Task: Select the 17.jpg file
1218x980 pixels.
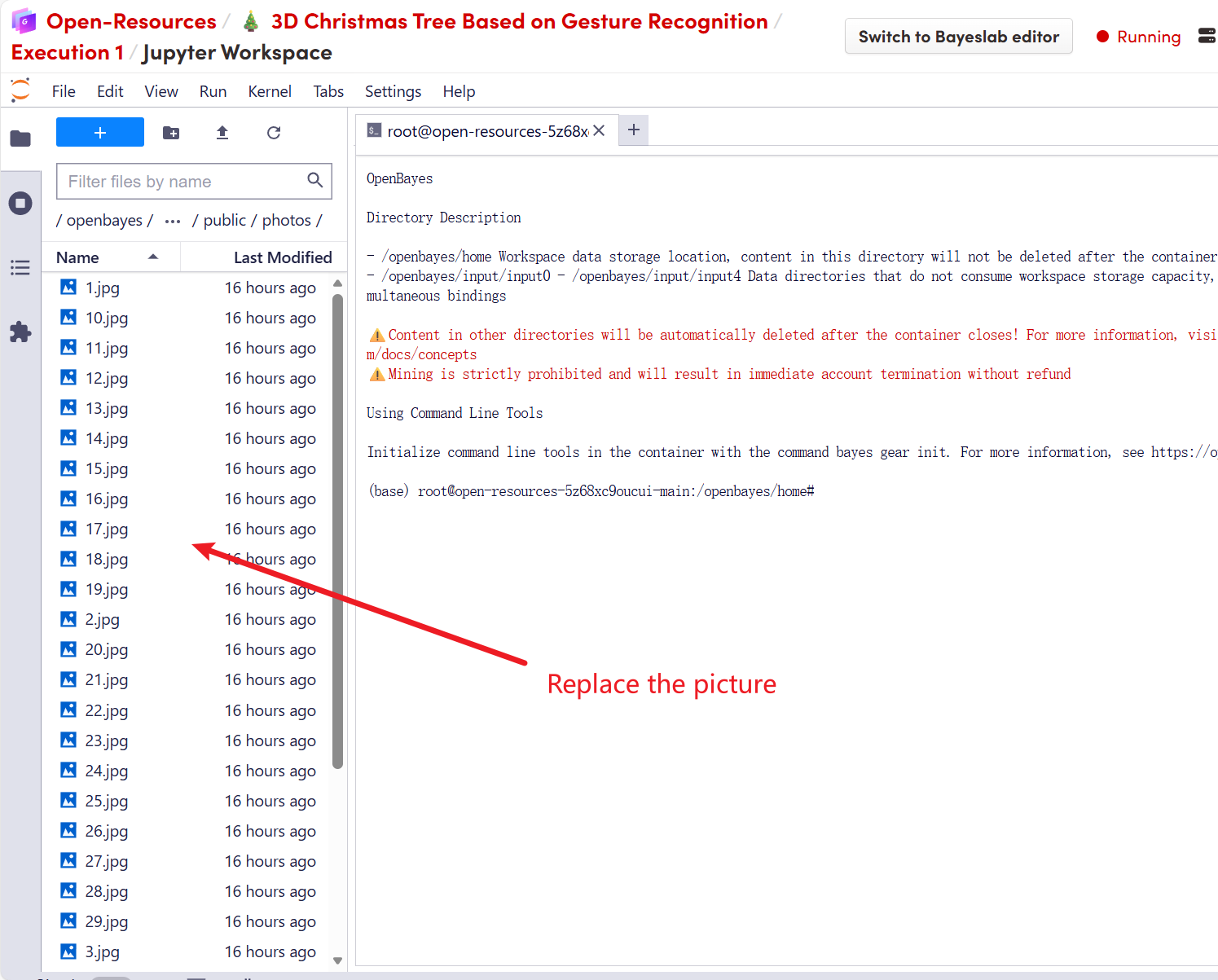Action: [107, 529]
